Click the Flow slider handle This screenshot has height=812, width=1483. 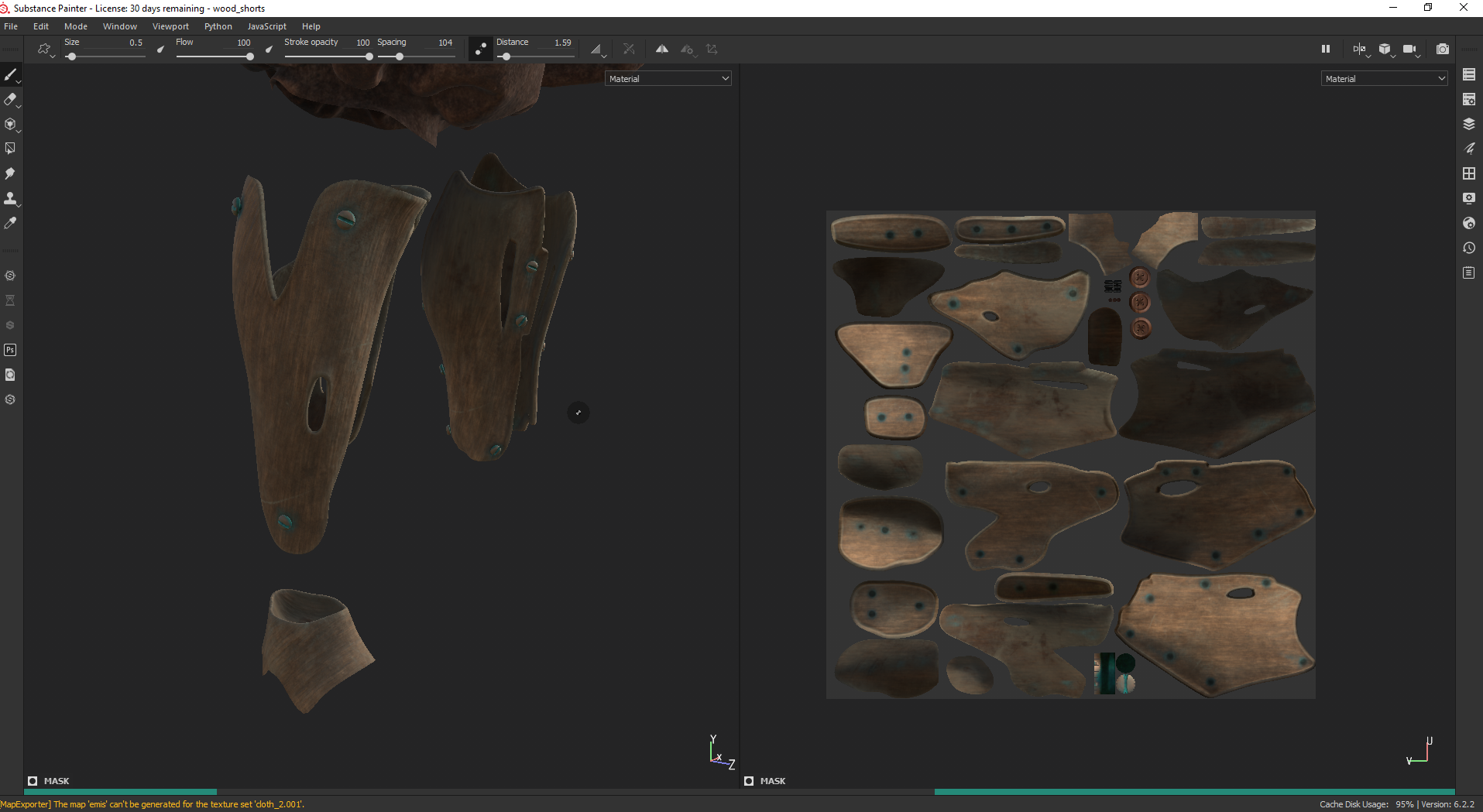(249, 57)
